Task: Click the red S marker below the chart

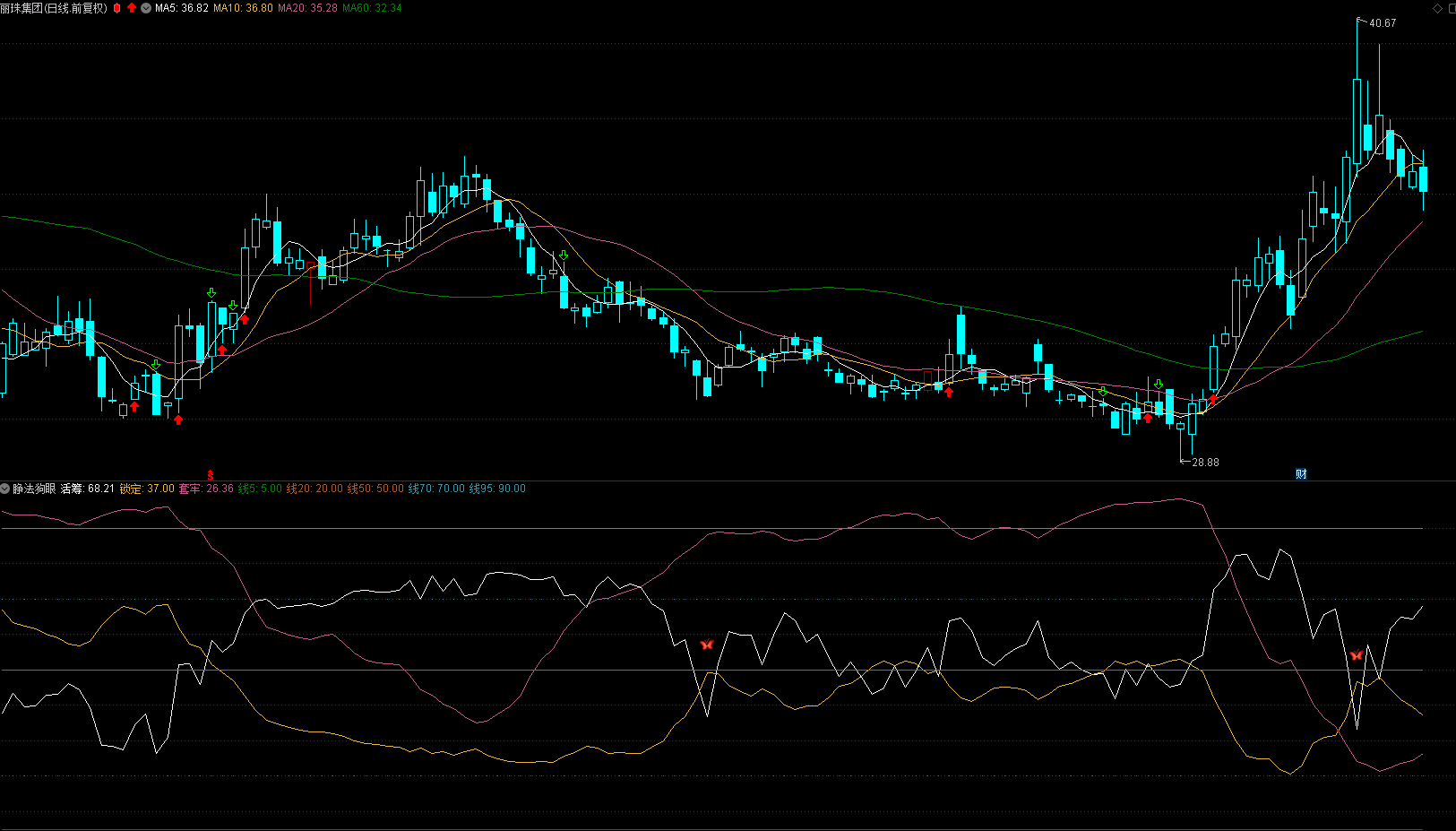Action: [211, 474]
